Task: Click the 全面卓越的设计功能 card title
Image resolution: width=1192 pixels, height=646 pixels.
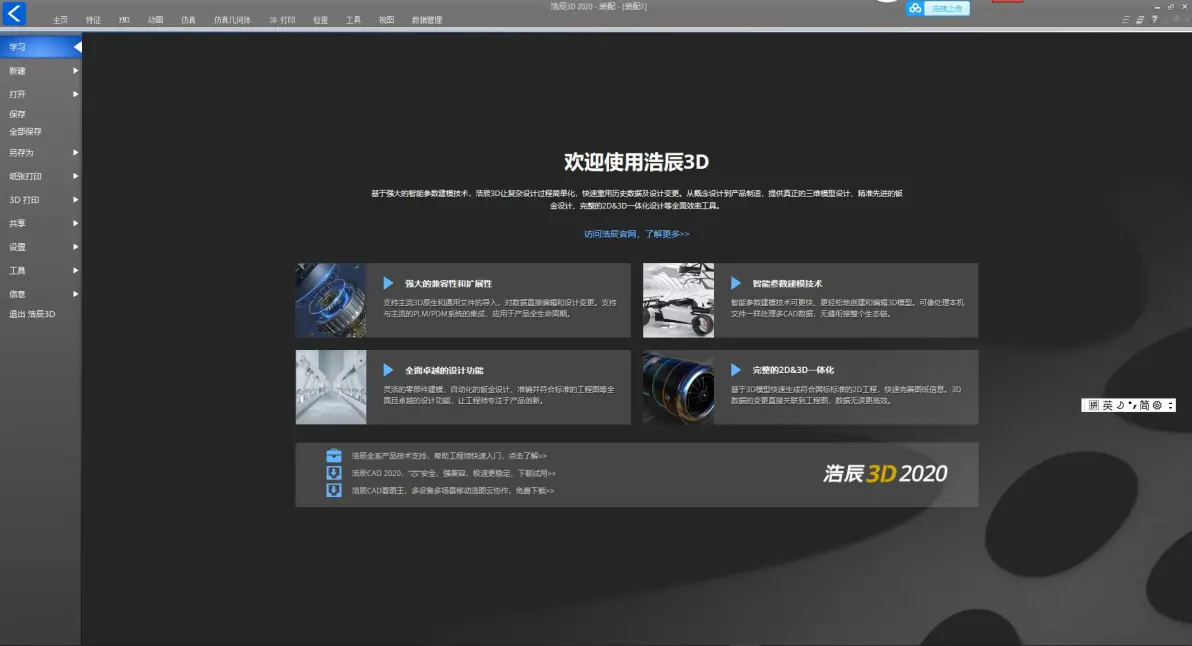Action: click(444, 370)
